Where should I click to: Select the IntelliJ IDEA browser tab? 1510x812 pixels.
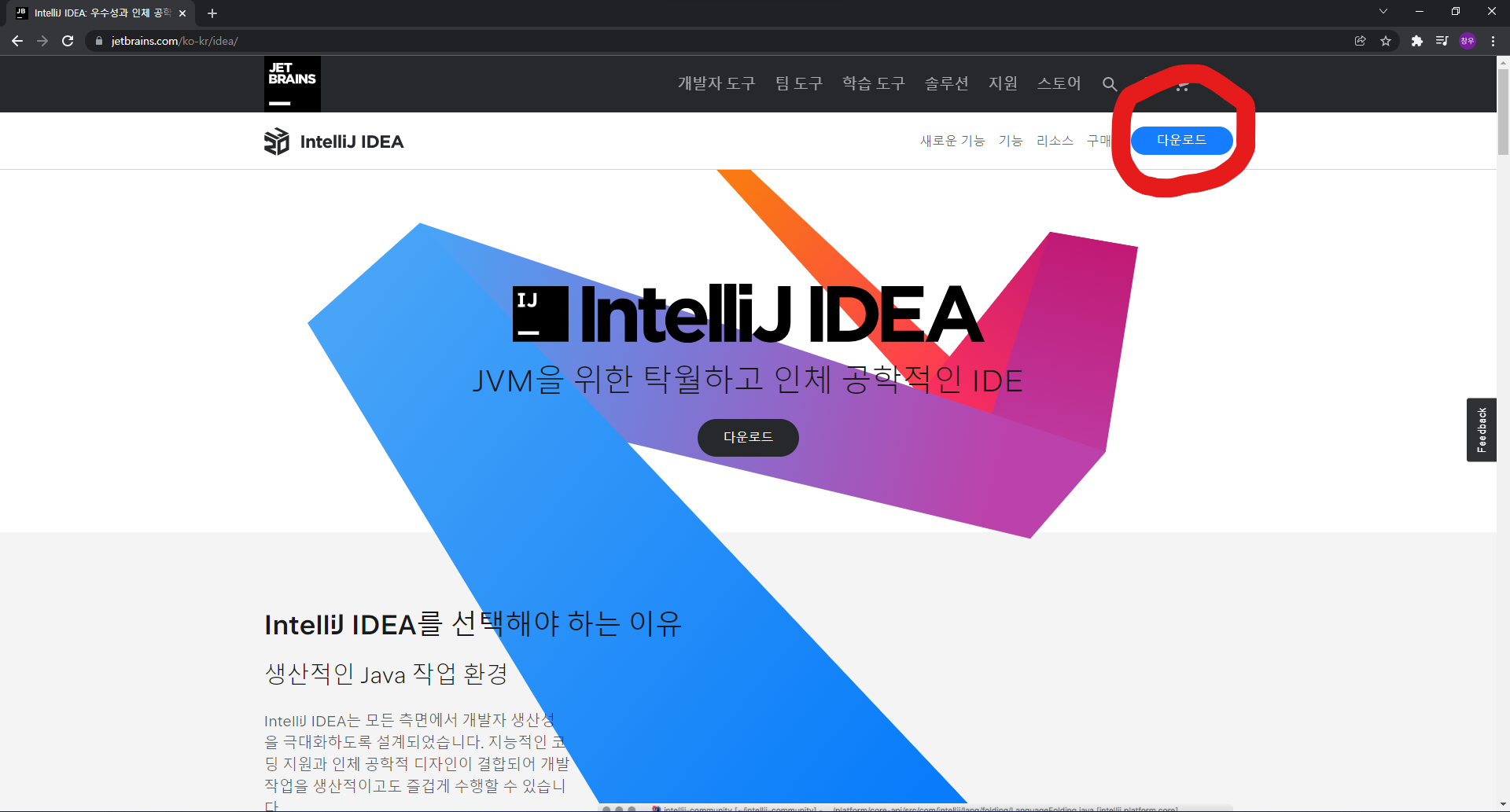coord(102,13)
